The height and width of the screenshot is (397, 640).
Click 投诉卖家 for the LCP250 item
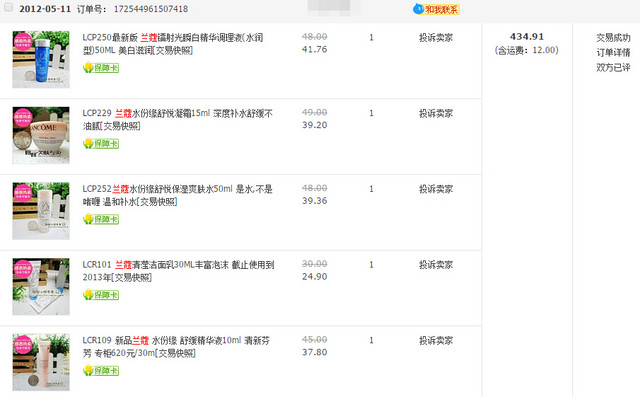tap(436, 38)
